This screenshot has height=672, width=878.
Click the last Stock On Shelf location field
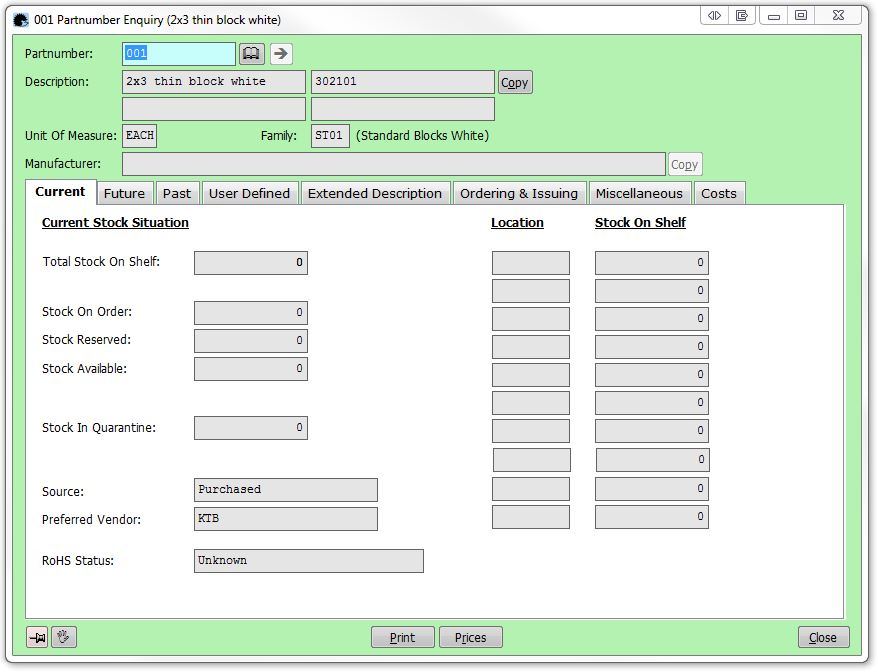tap(652, 517)
